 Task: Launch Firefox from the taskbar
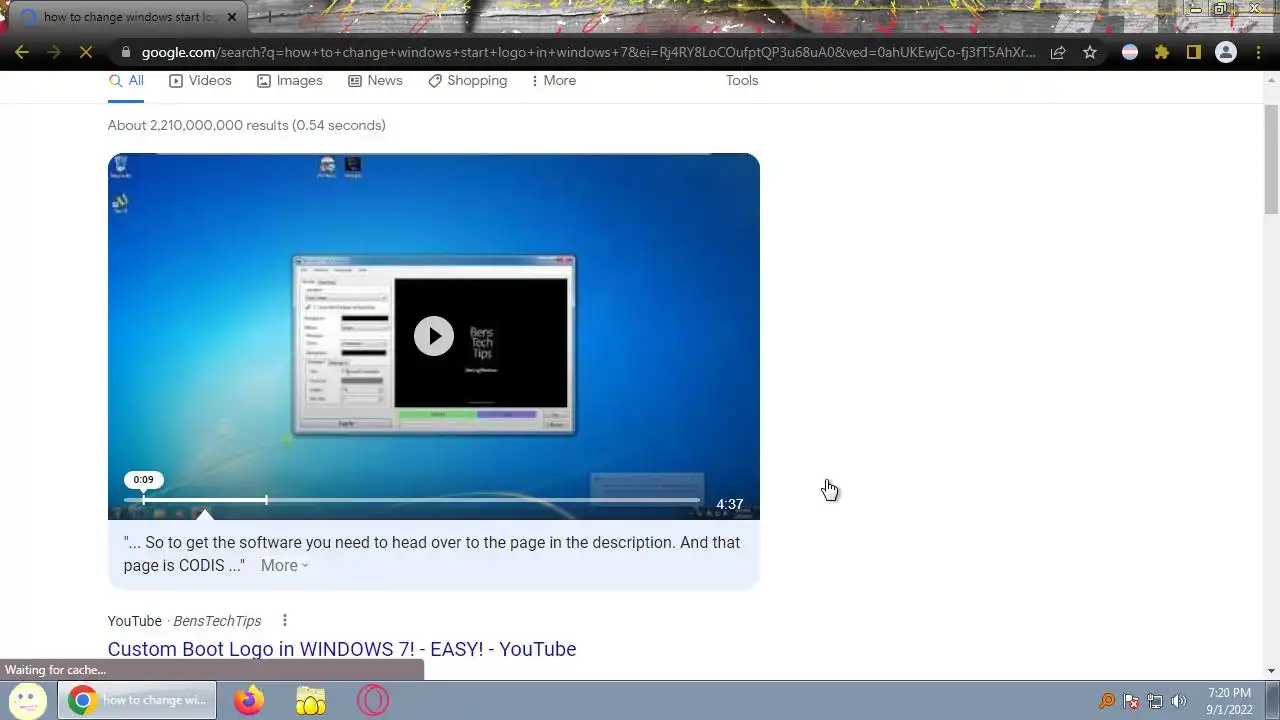click(249, 700)
